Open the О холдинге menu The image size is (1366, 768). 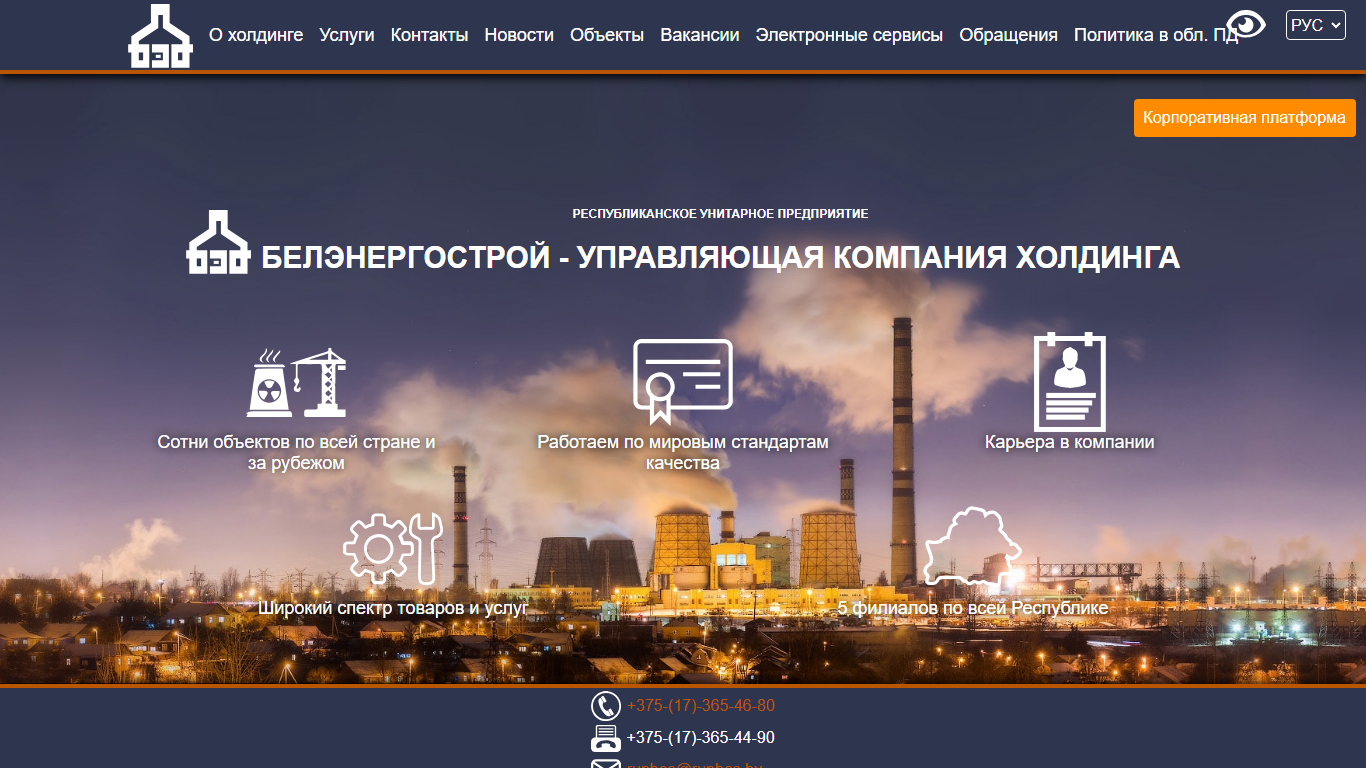(256, 35)
